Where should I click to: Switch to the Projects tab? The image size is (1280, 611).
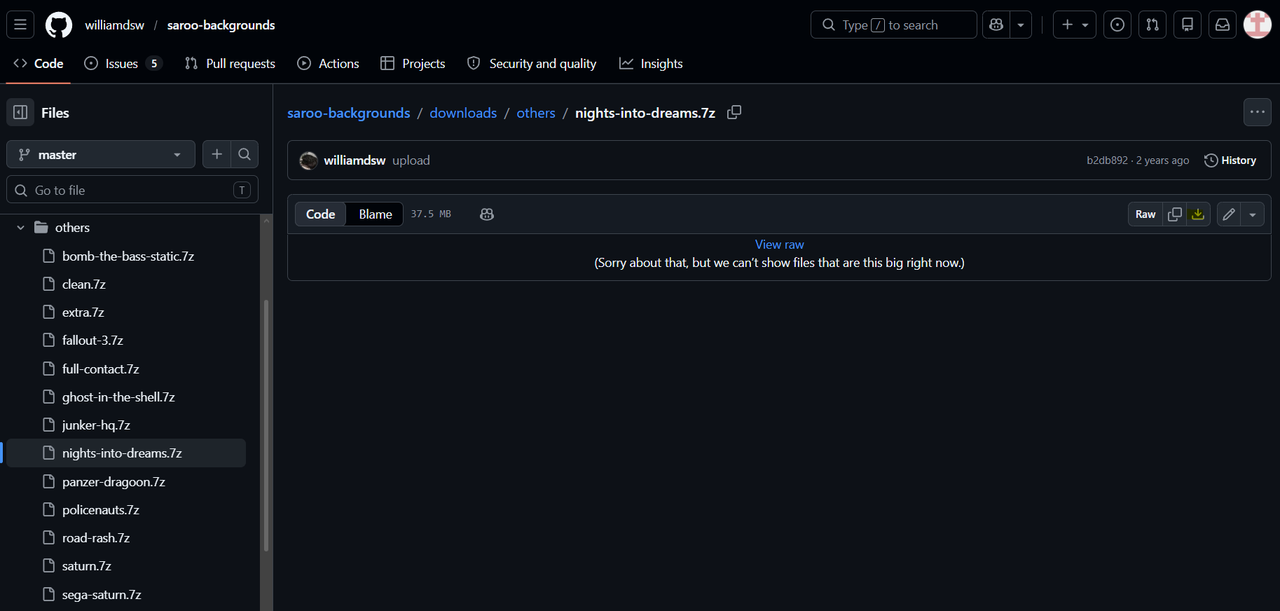click(x=413, y=63)
